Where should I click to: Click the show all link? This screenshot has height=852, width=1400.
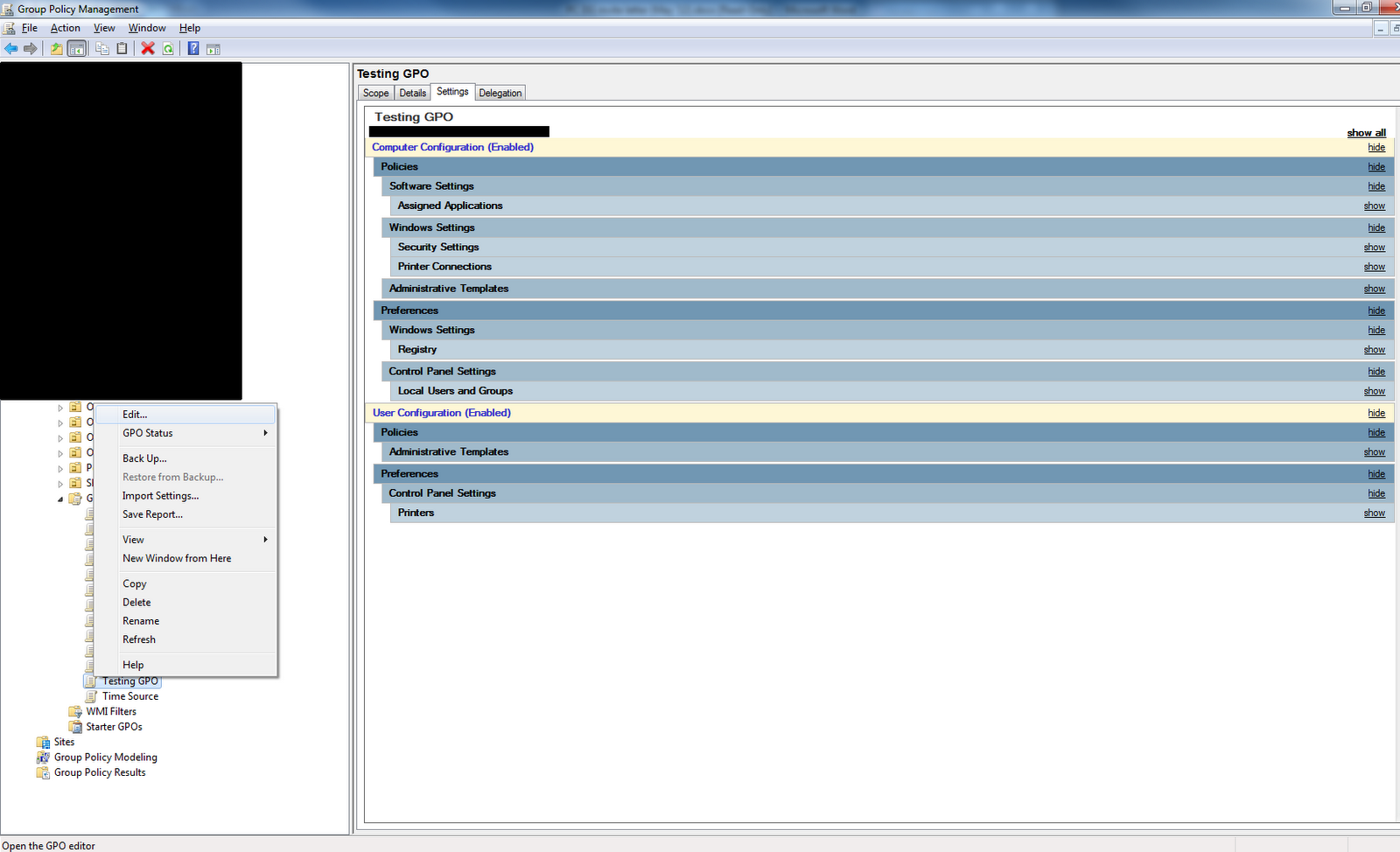pyautogui.click(x=1366, y=132)
